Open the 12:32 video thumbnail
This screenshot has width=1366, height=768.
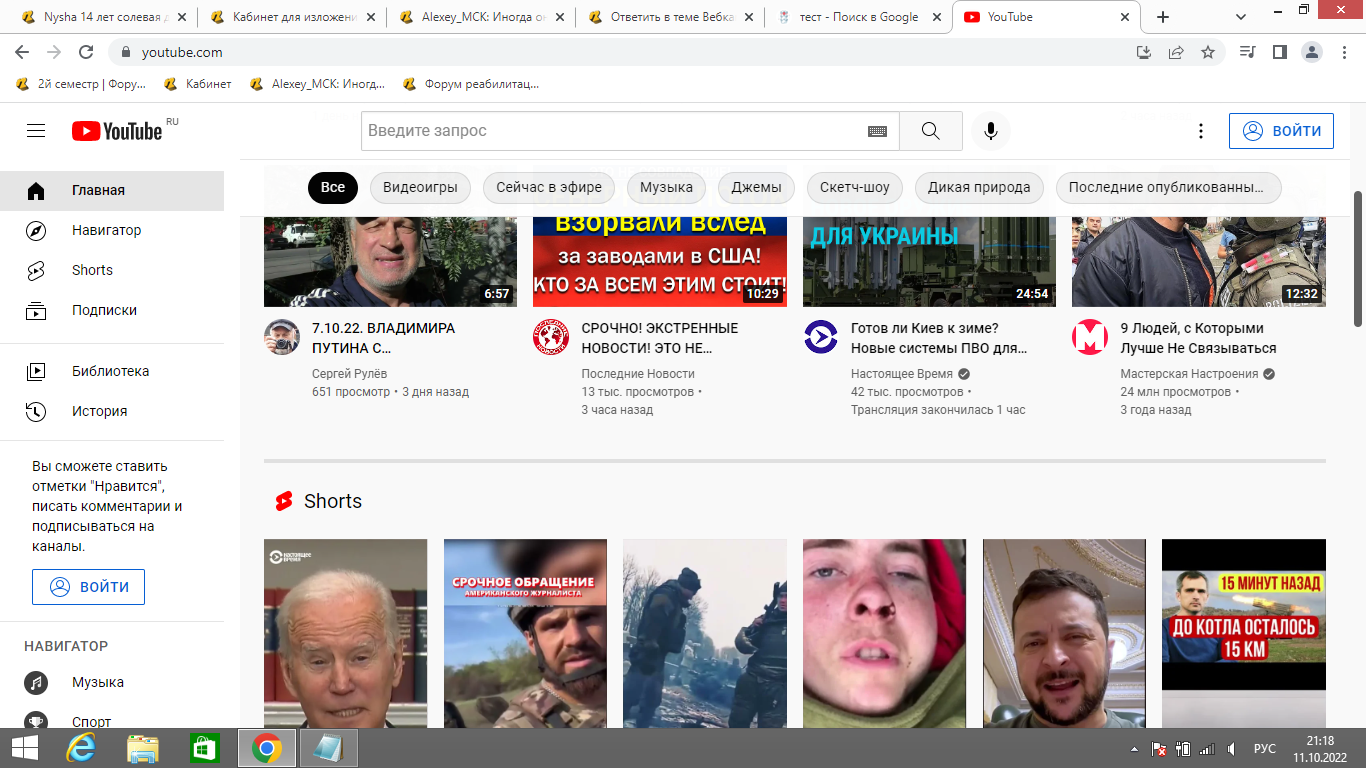click(1199, 261)
